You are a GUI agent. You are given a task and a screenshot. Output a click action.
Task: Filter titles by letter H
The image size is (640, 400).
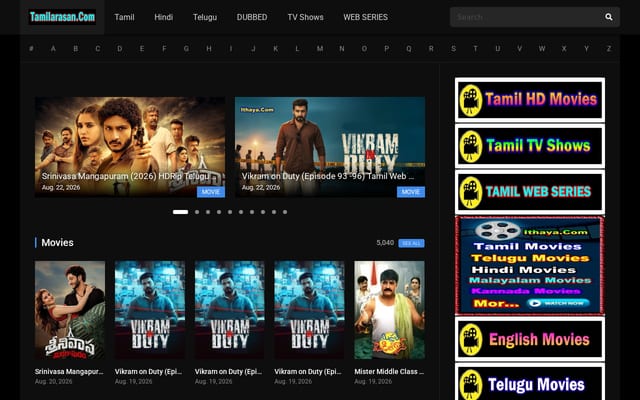[x=209, y=49]
